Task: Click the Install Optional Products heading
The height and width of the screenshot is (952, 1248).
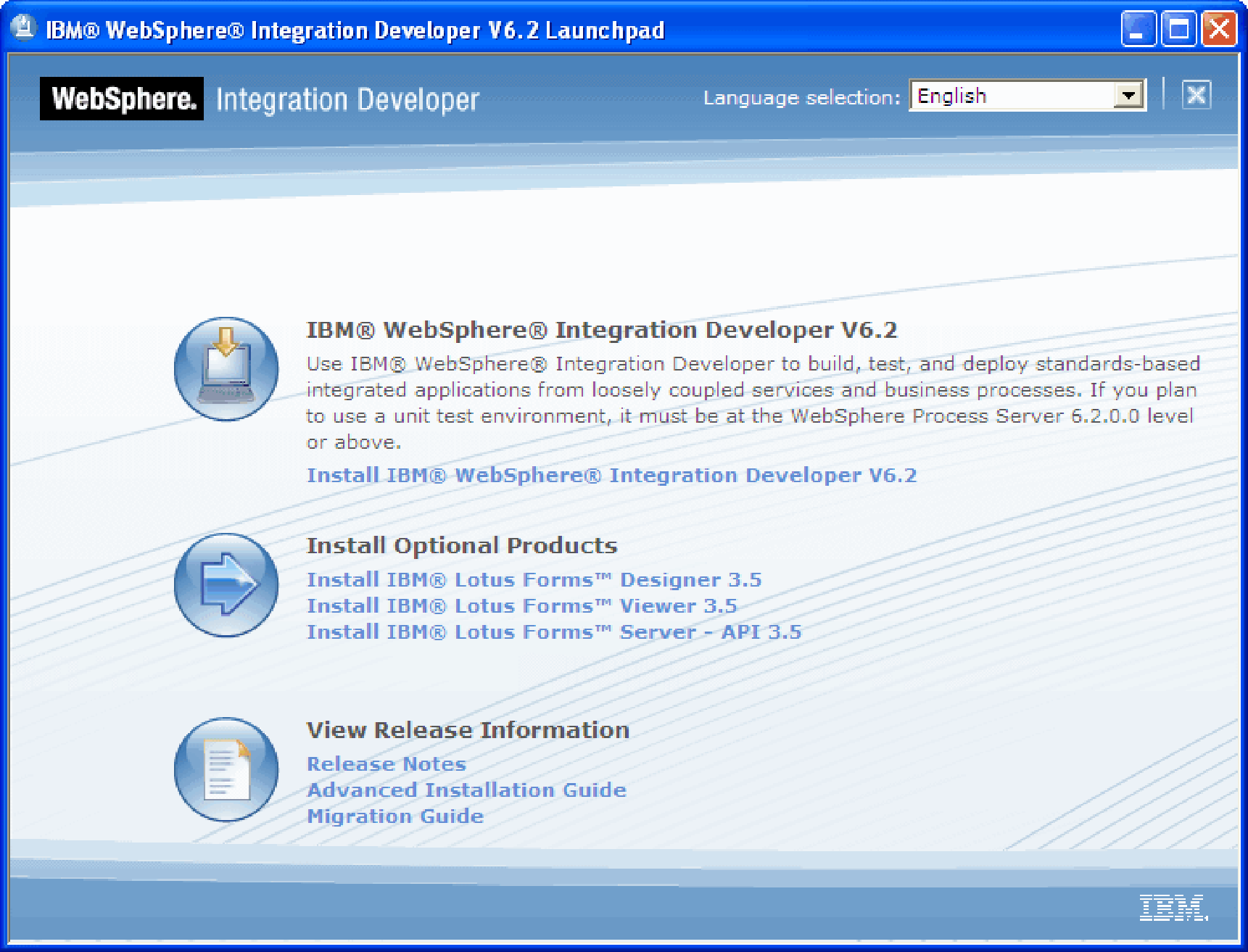Action: coord(462,545)
